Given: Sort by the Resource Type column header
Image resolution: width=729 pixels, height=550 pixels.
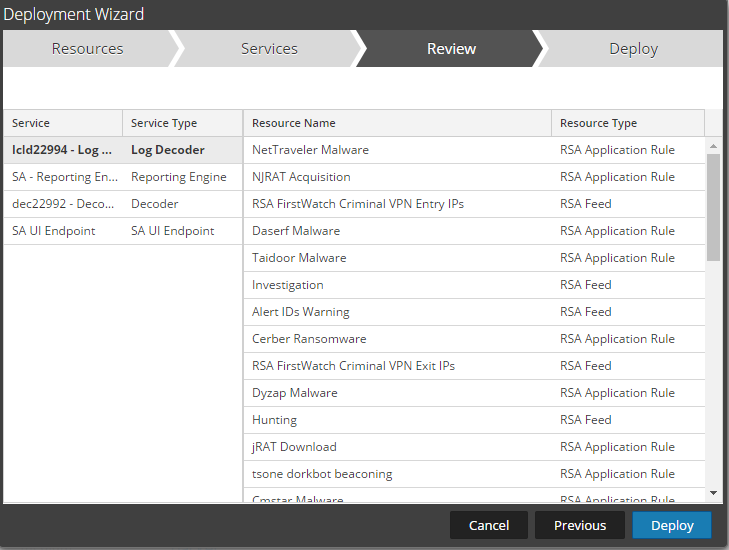Looking at the screenshot, I should 627,123.
